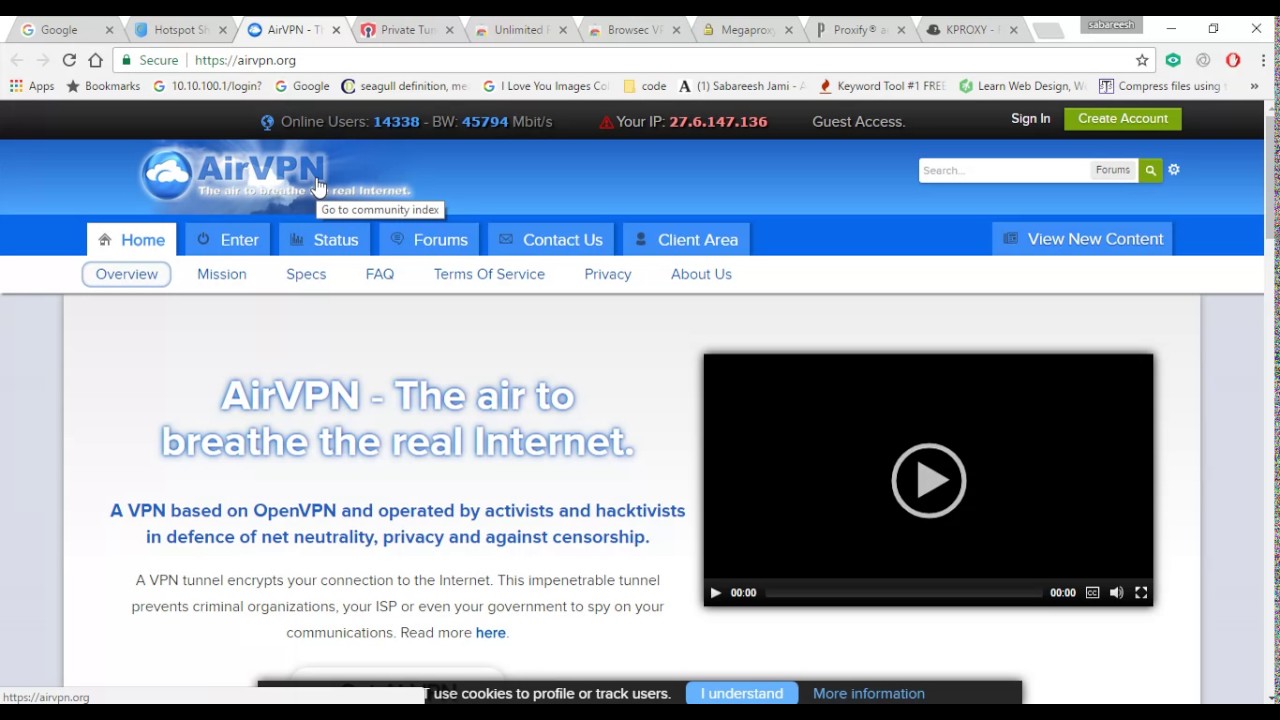
Task: Click in the site Search field
Action: tap(1003, 170)
